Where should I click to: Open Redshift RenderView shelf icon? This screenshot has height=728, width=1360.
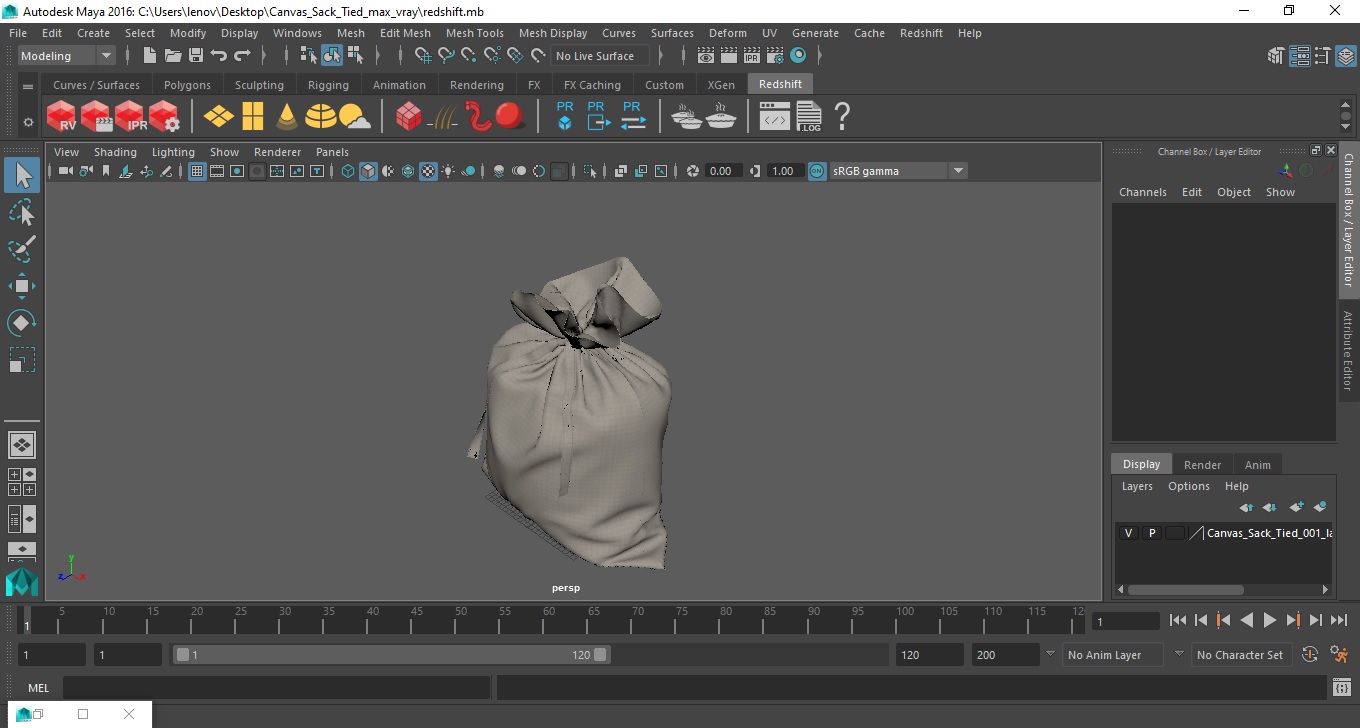pos(62,116)
